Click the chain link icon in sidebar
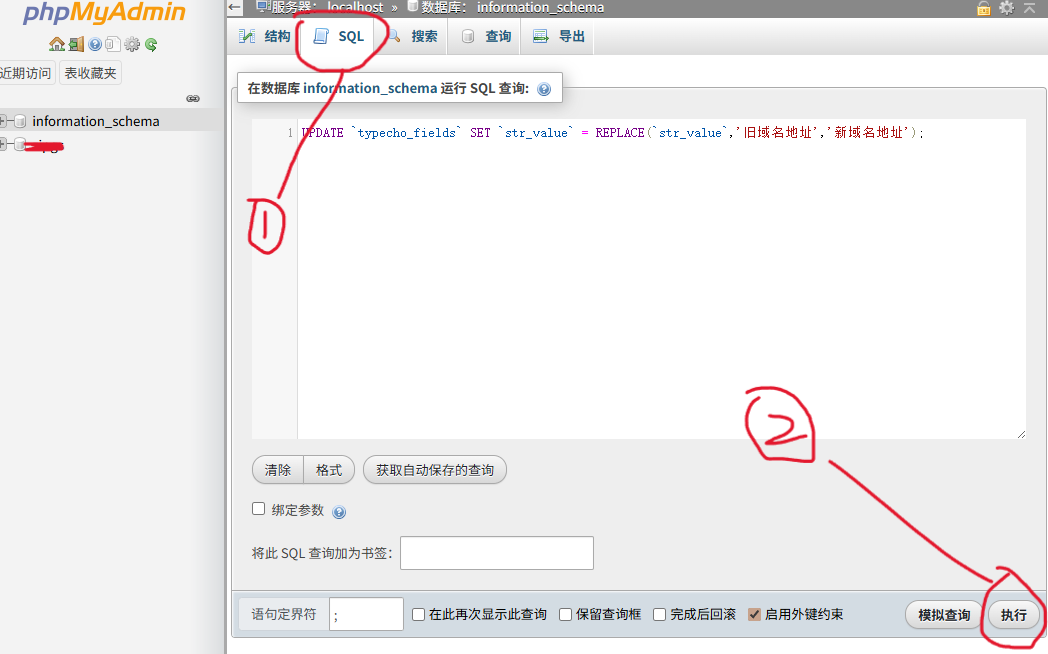 click(193, 98)
